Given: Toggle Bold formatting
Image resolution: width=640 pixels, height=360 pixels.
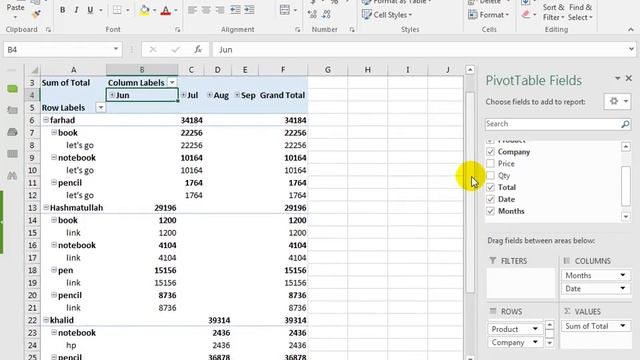Looking at the screenshot, I should (62, 10).
